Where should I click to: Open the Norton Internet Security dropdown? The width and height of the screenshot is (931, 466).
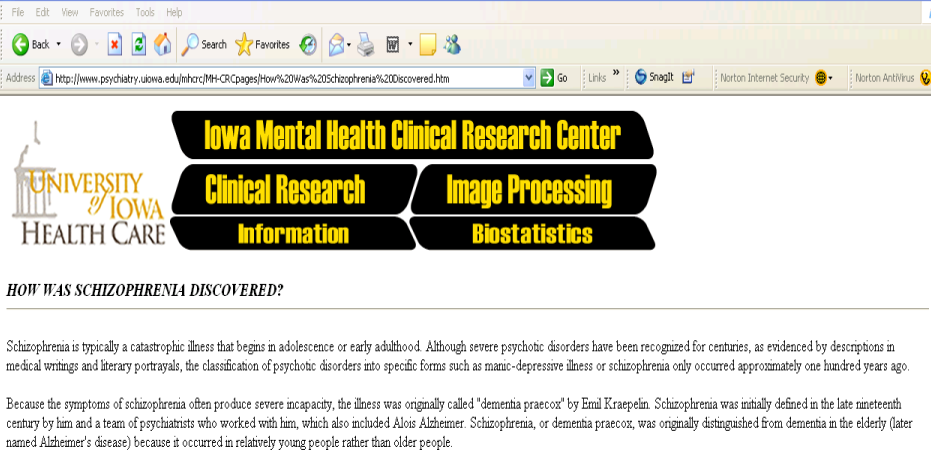click(x=824, y=78)
